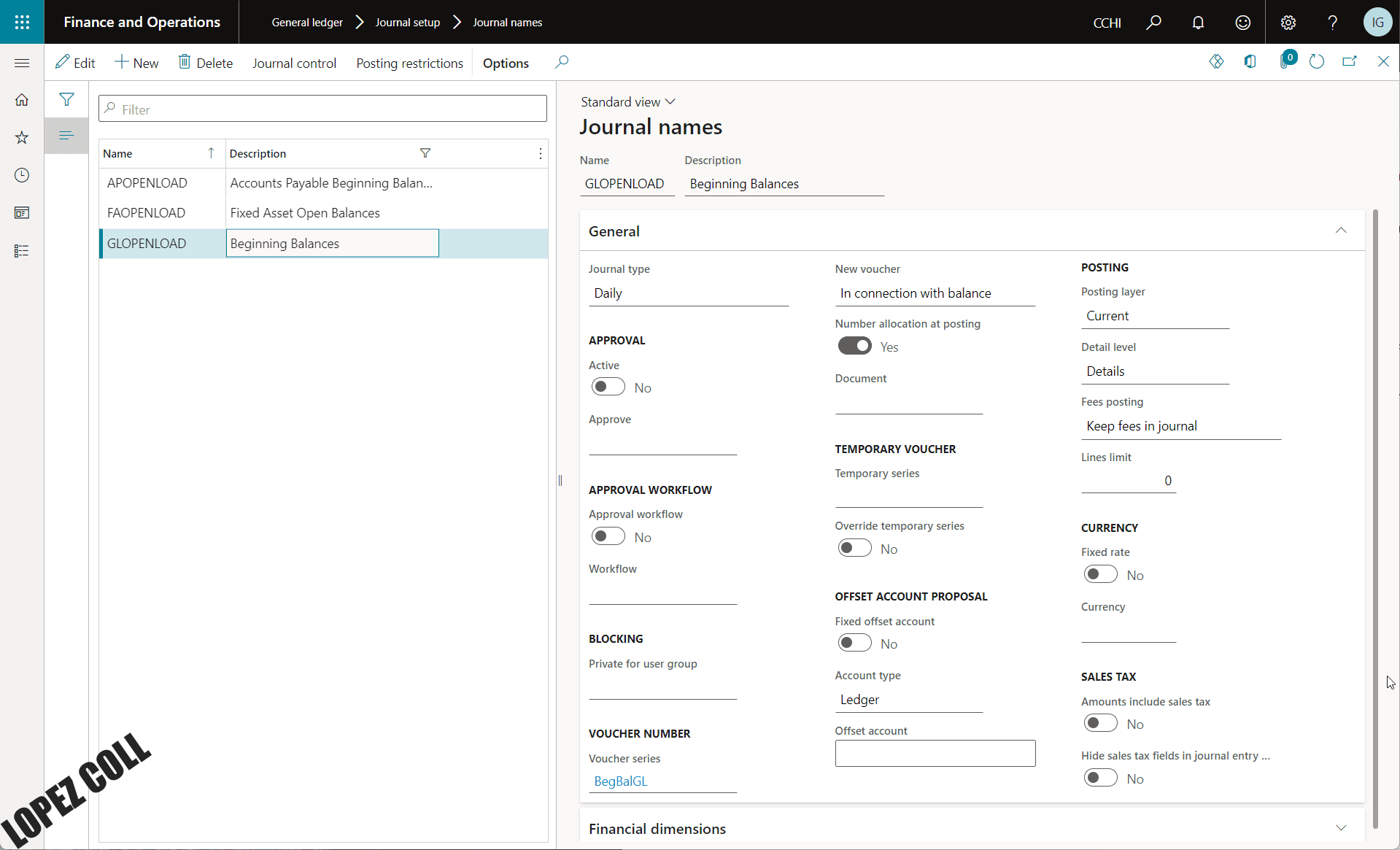Viewport: 1400px width, 850px height.
Task: Click the notifications bell icon
Action: pos(1198,23)
